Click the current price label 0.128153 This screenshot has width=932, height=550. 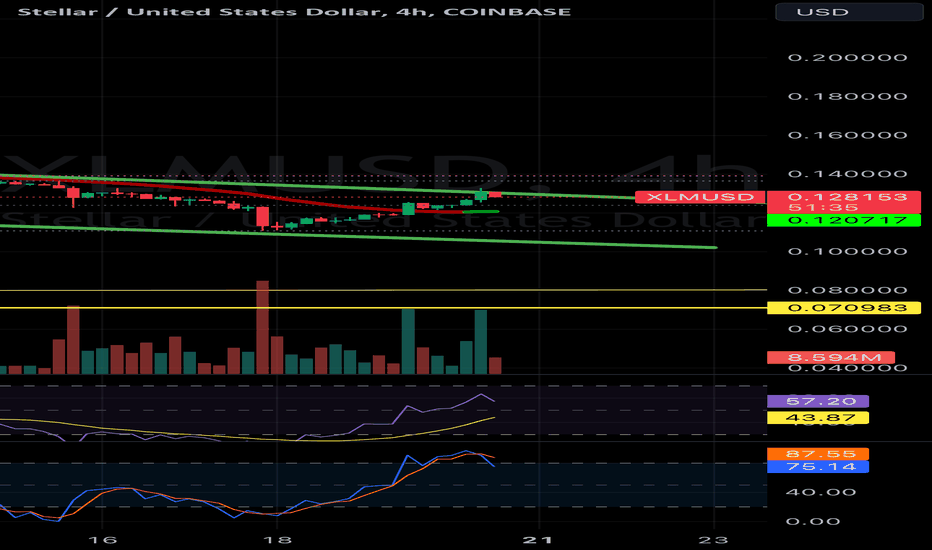[x=847, y=197]
